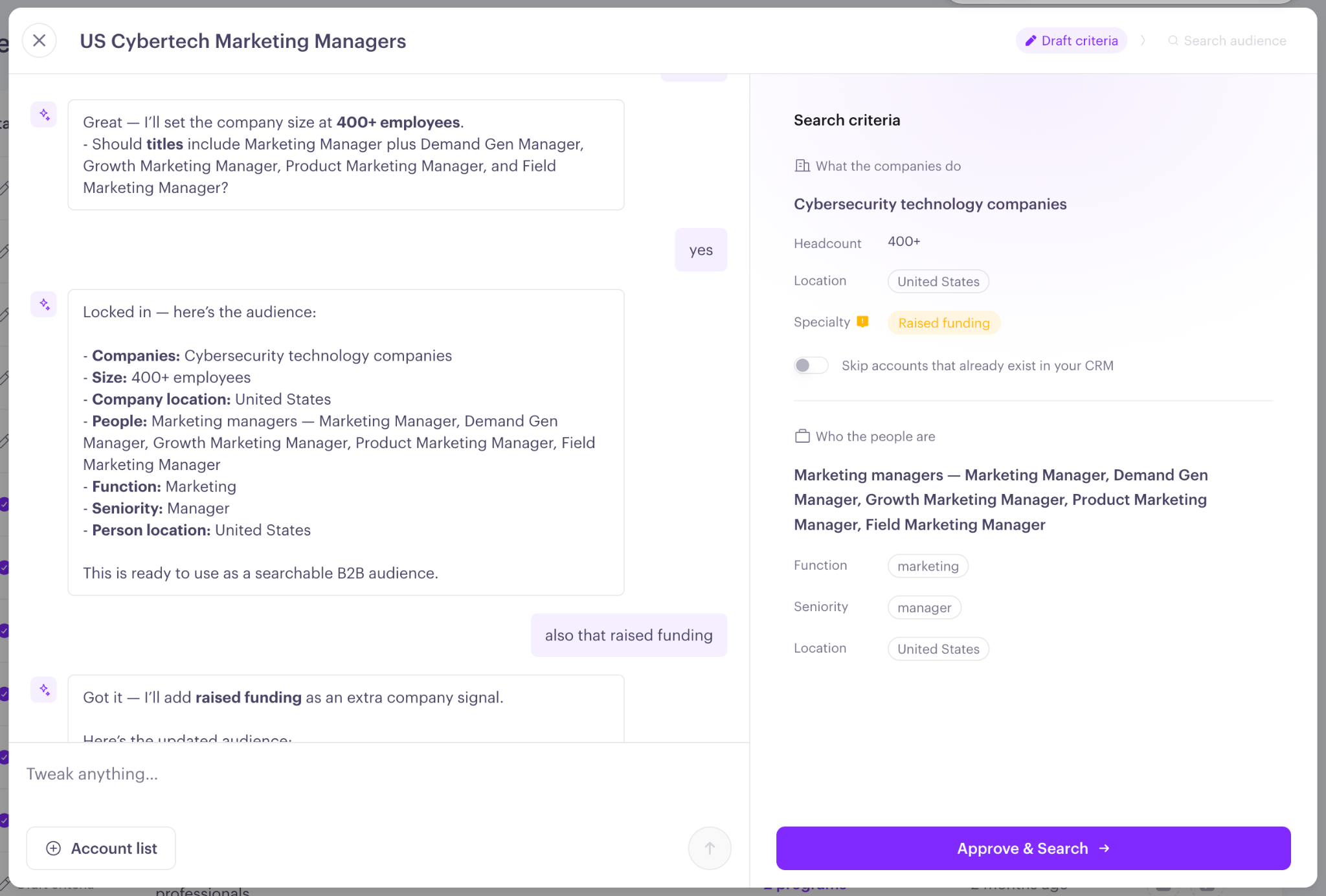This screenshot has height=896, width=1326.
Task: Click the AI sparkle avatar next to Got it message
Action: tap(44, 690)
